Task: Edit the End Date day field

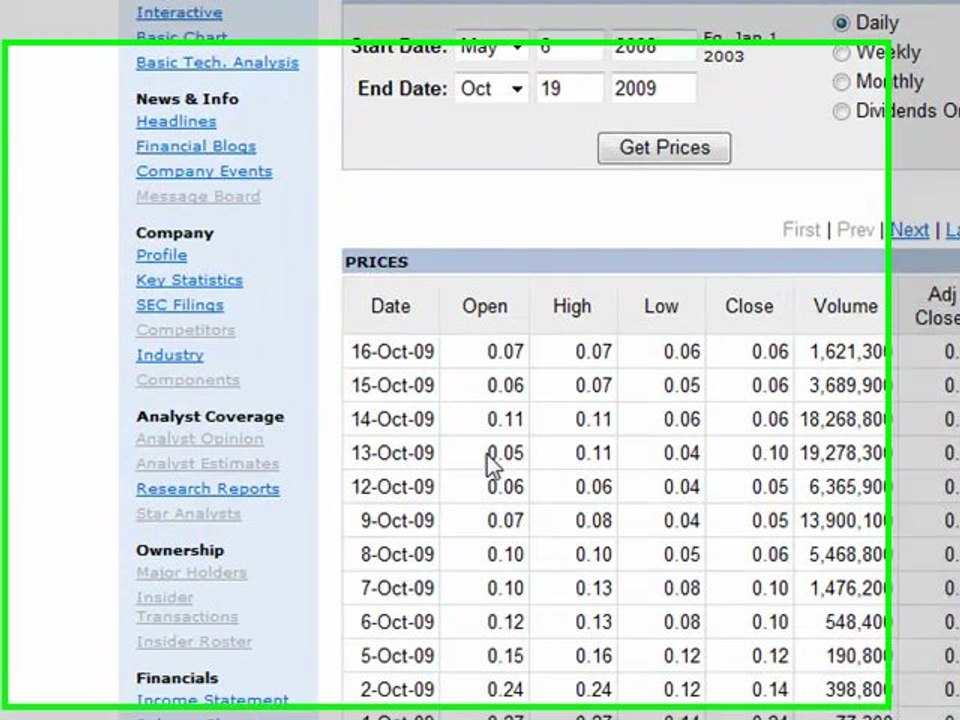Action: point(570,88)
